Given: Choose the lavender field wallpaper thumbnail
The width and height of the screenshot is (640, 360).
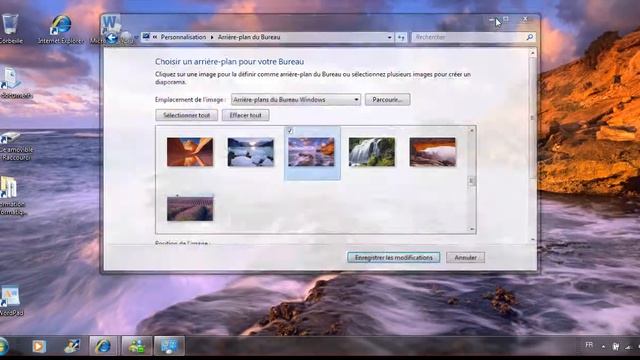Looking at the screenshot, I should point(190,208).
